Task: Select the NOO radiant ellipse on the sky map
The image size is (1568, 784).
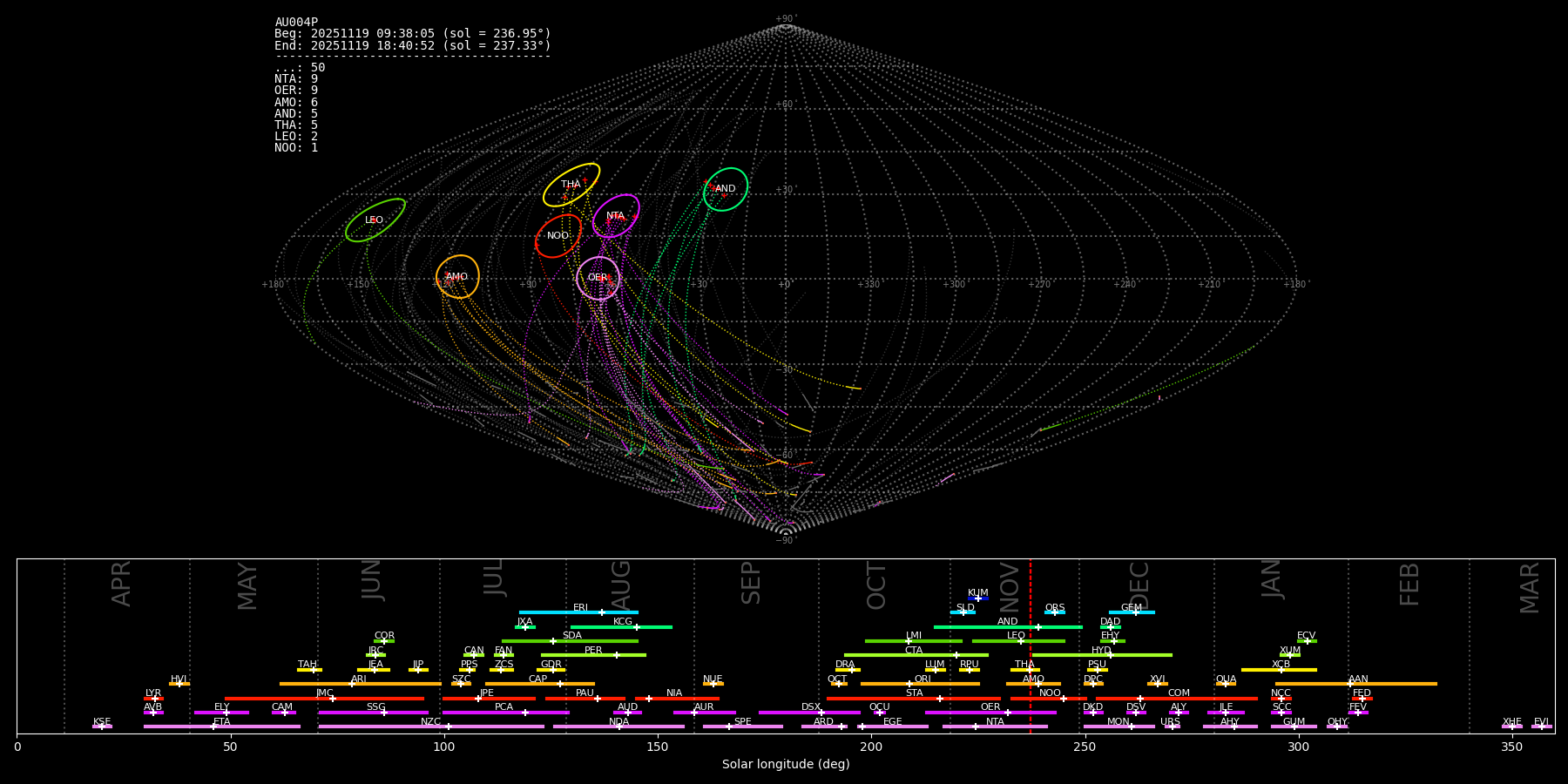Action: coord(558,236)
